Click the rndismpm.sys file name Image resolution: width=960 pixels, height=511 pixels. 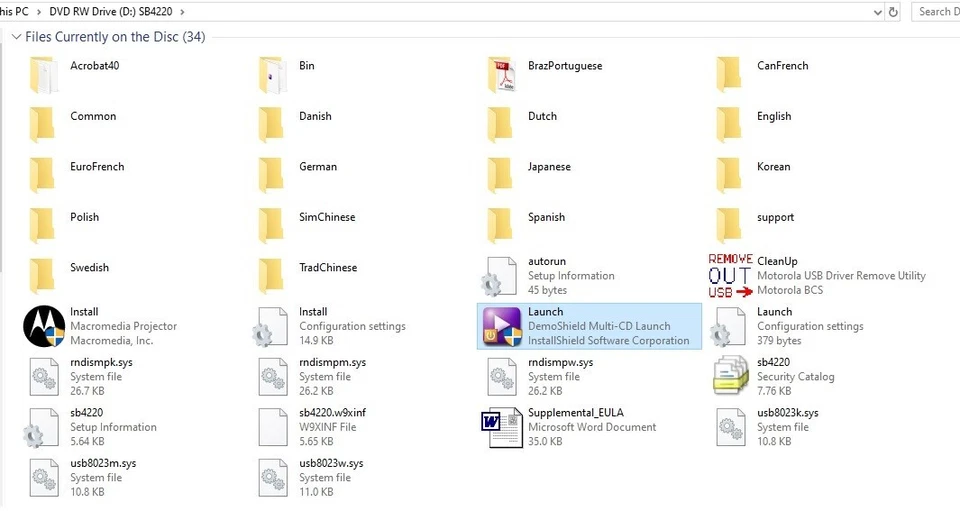click(x=332, y=362)
